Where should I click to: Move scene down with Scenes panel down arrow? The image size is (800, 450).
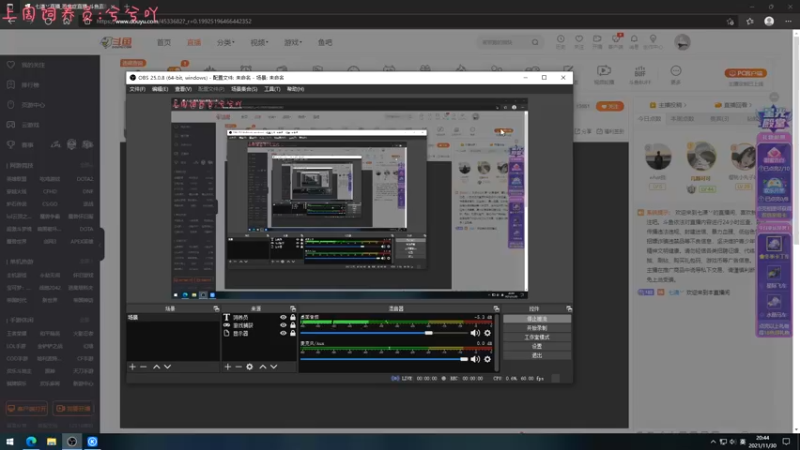167,367
